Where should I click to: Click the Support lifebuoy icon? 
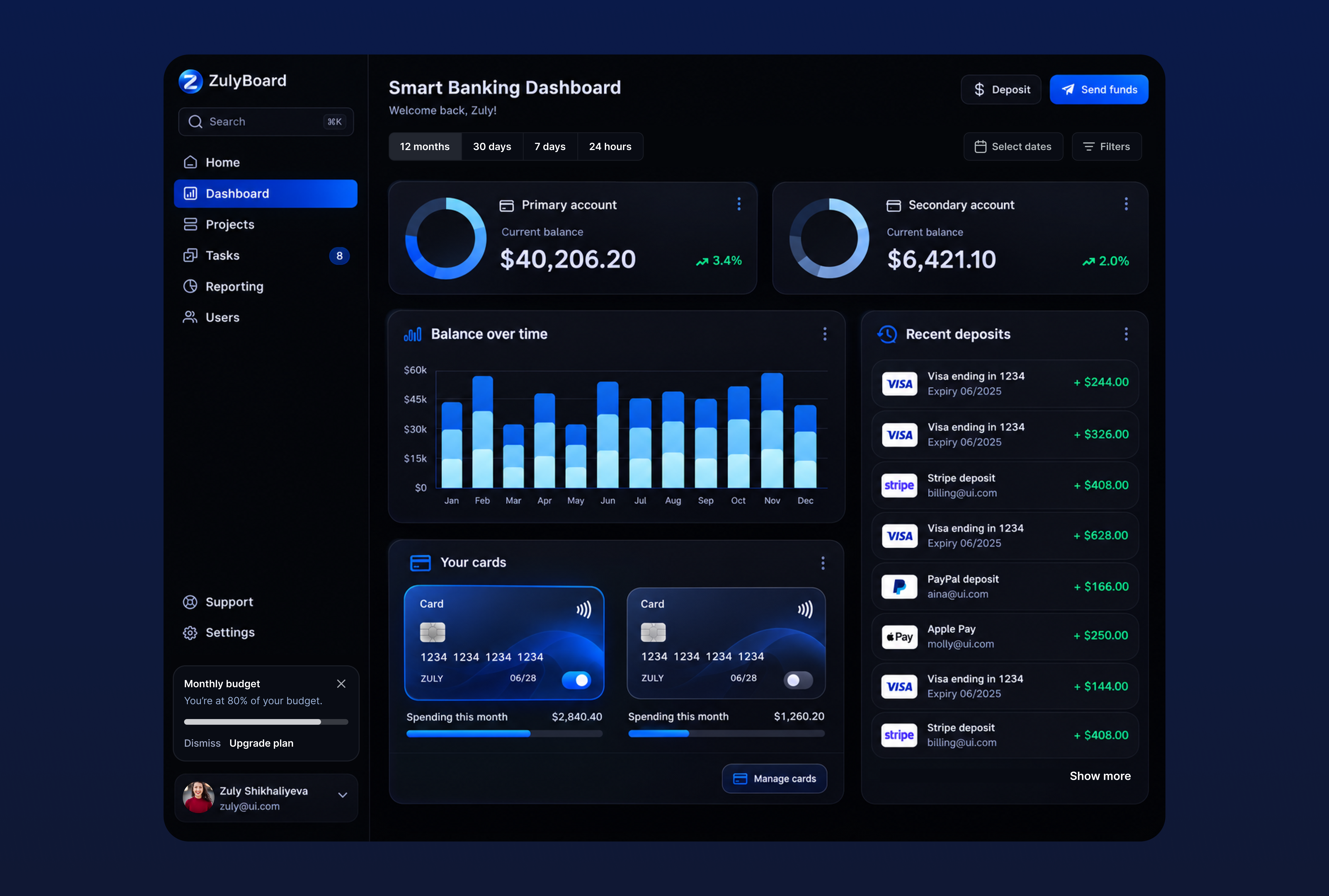pos(190,602)
